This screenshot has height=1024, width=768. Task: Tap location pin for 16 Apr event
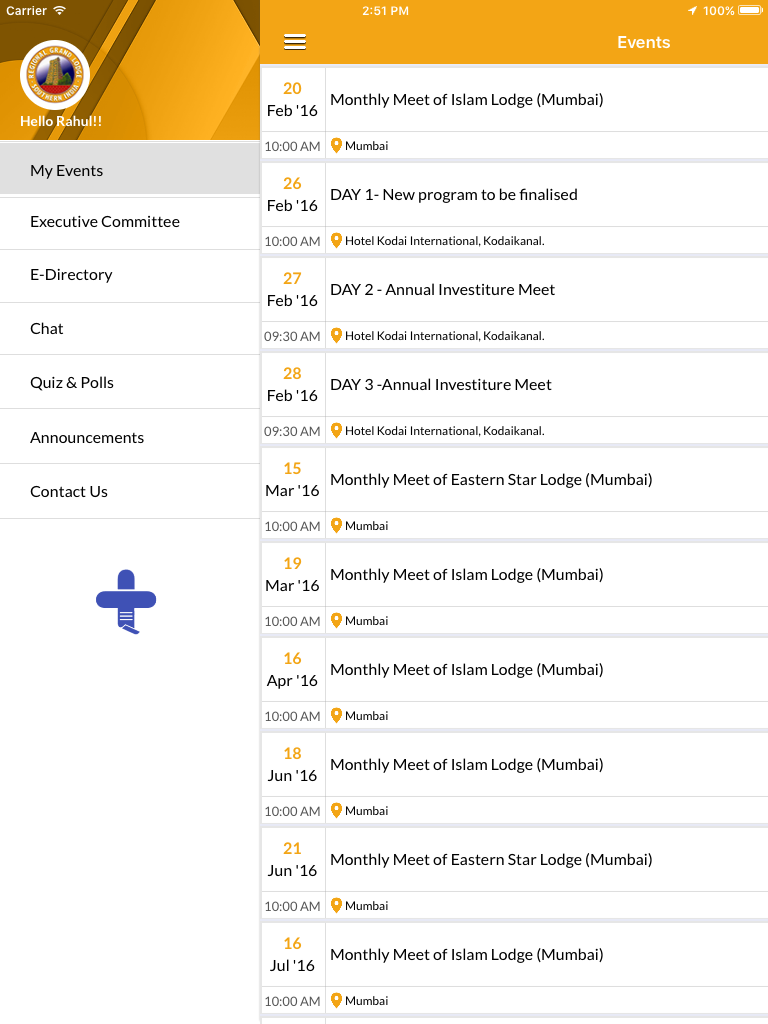[x=336, y=715]
